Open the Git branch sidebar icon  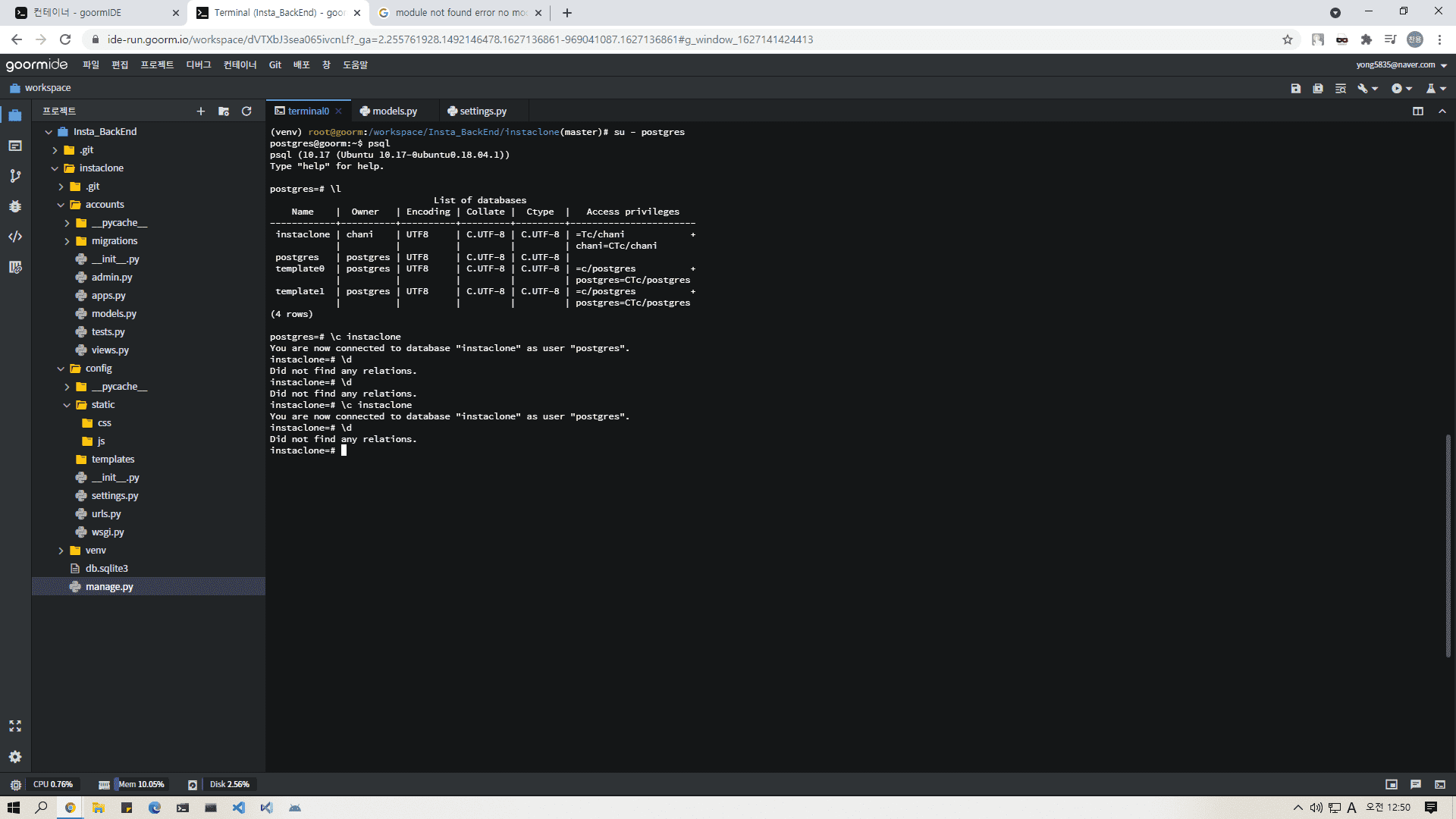[15, 176]
